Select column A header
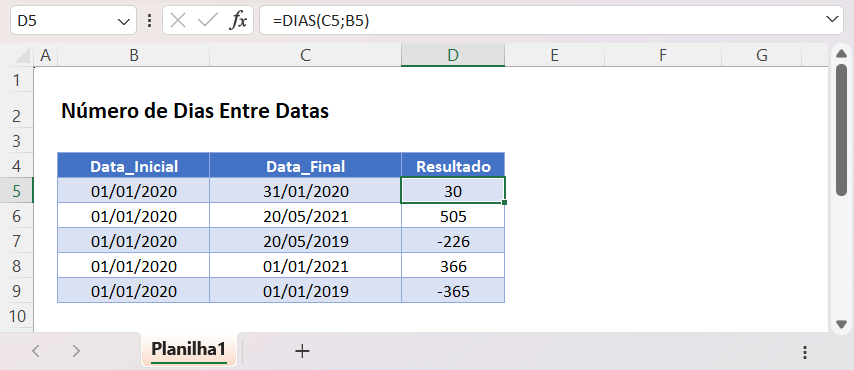Image resolution: width=854 pixels, height=370 pixels. tap(46, 55)
